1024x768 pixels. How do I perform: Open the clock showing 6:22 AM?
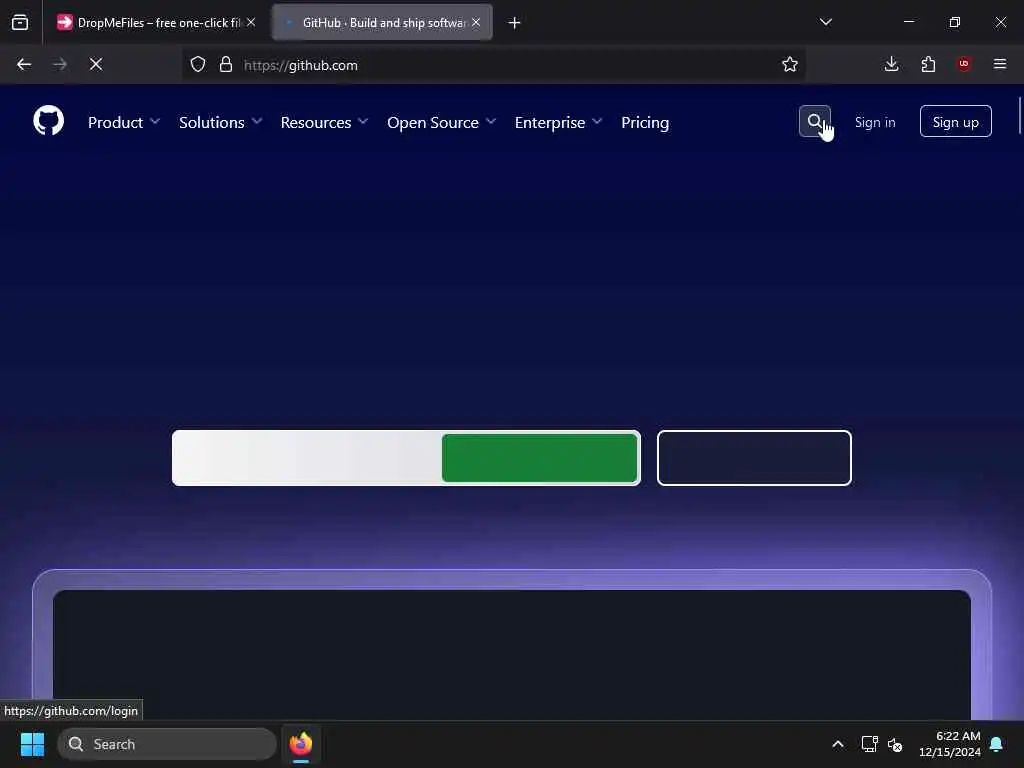click(950, 744)
